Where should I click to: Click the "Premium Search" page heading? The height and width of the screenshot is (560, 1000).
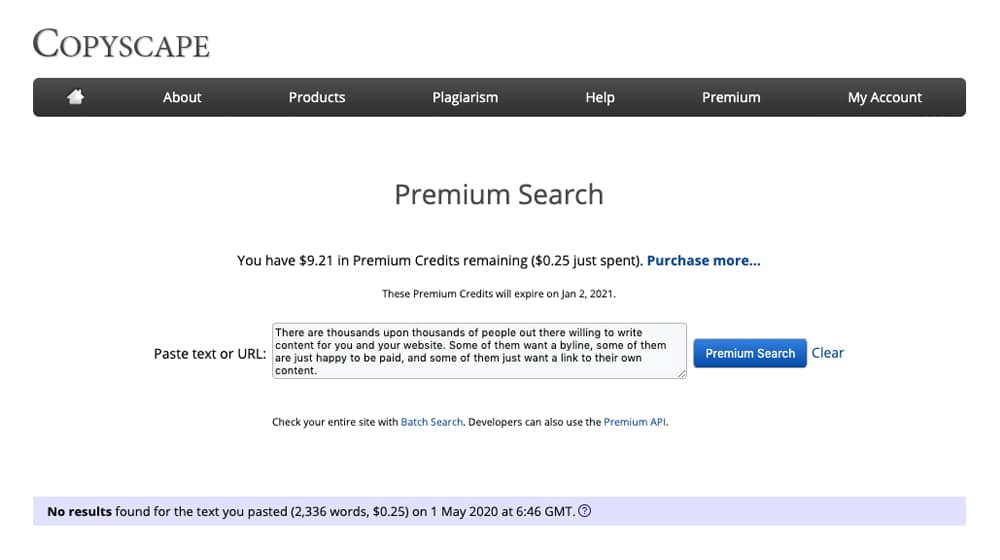[x=499, y=194]
